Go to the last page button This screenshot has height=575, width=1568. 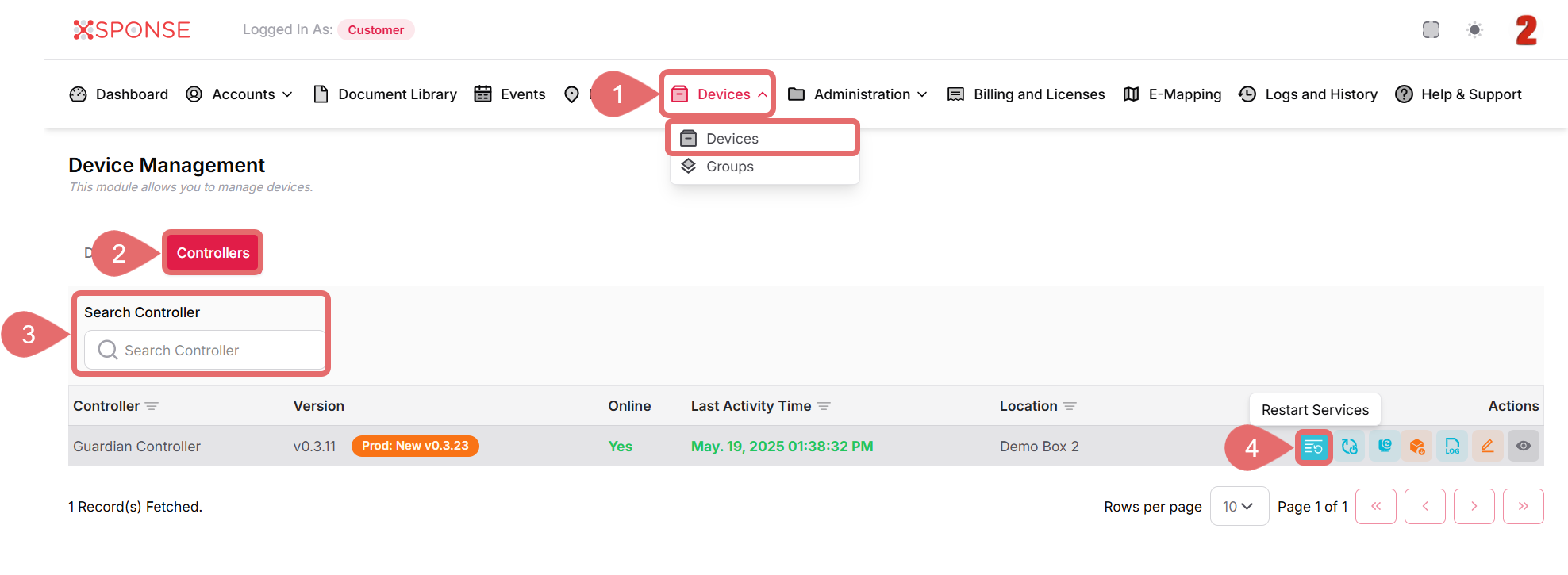1523,507
